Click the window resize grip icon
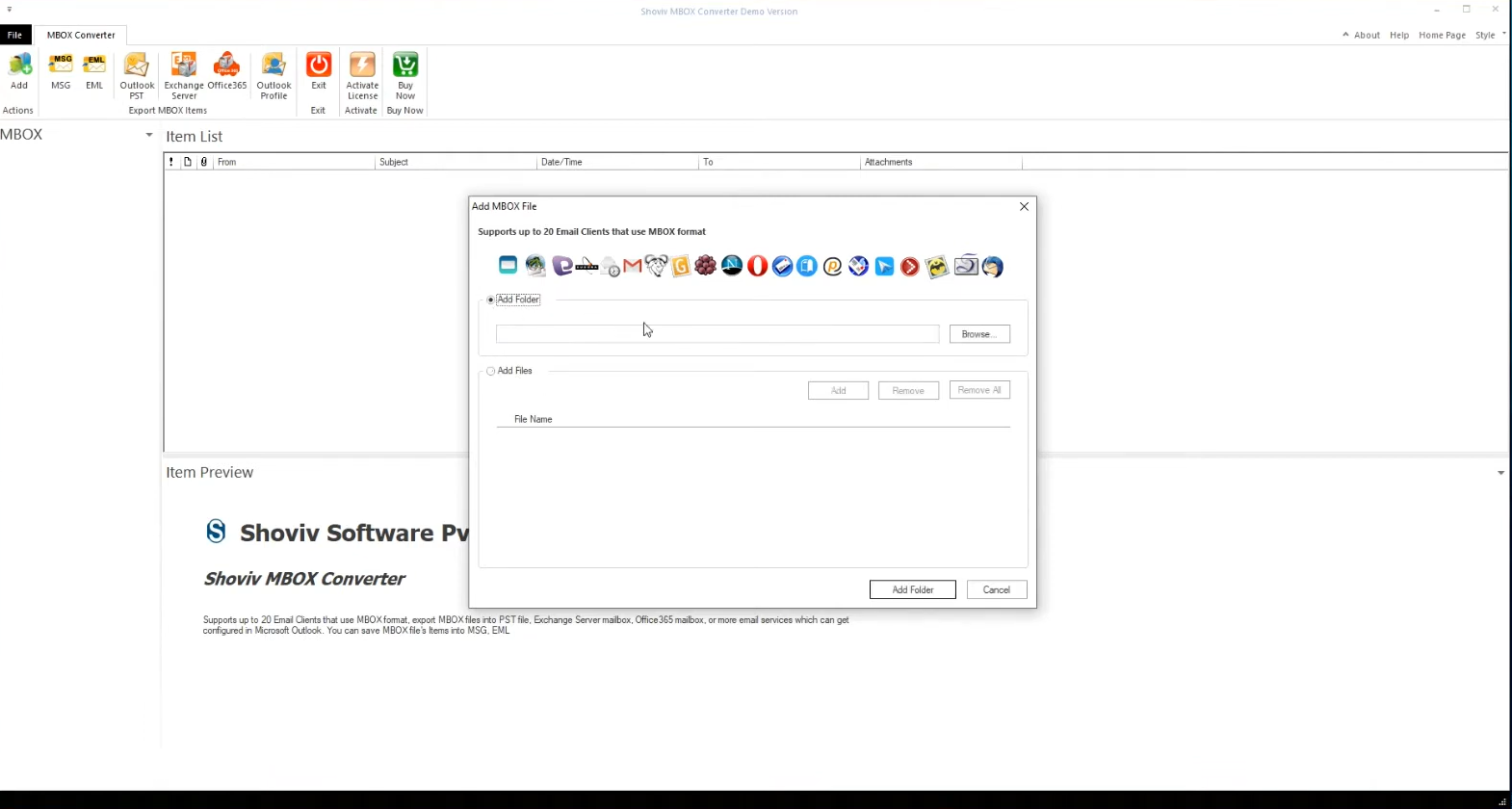 coord(1502,801)
